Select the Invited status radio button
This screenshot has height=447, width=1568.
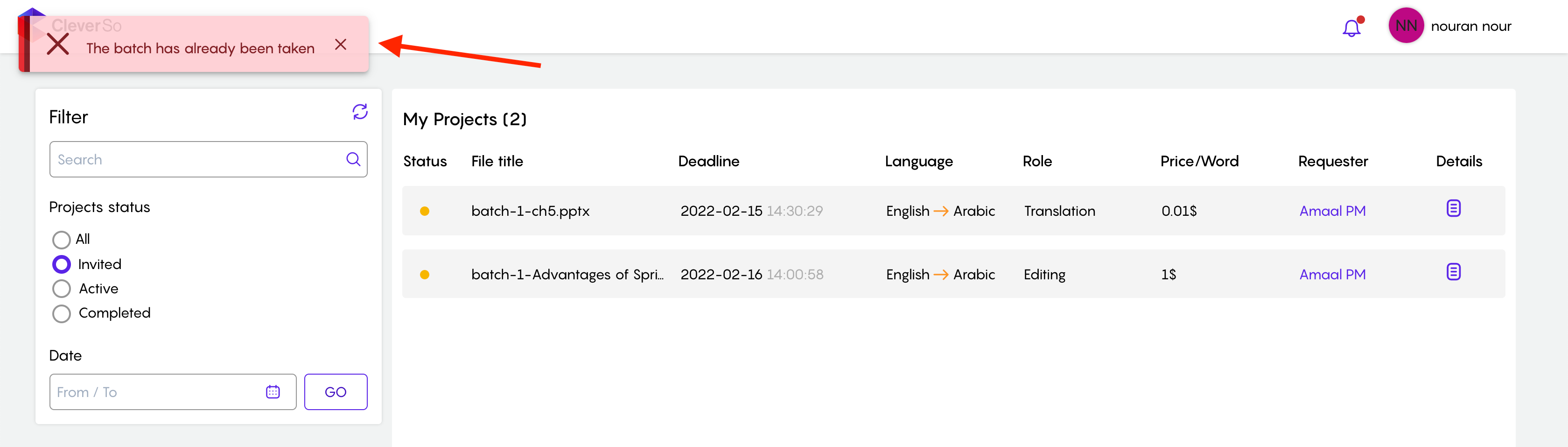(62, 264)
